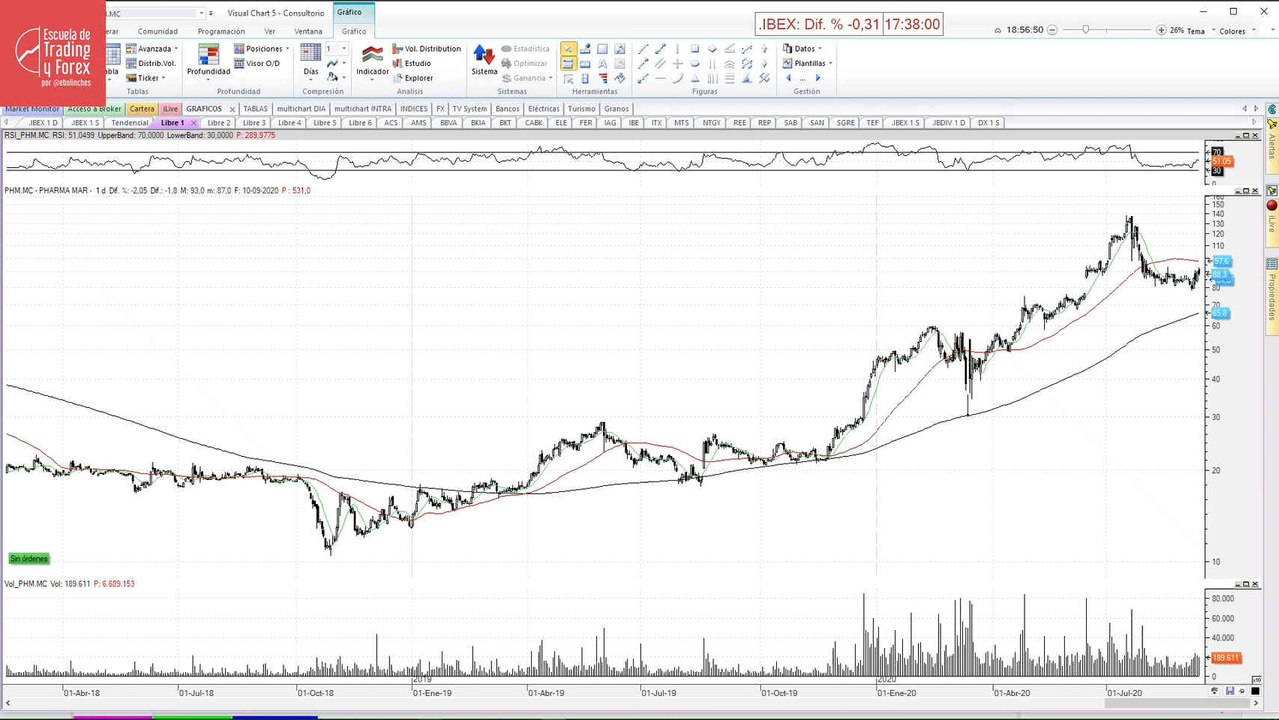Open the Colores dropdown
This screenshot has height=720, width=1279.
[1236, 31]
